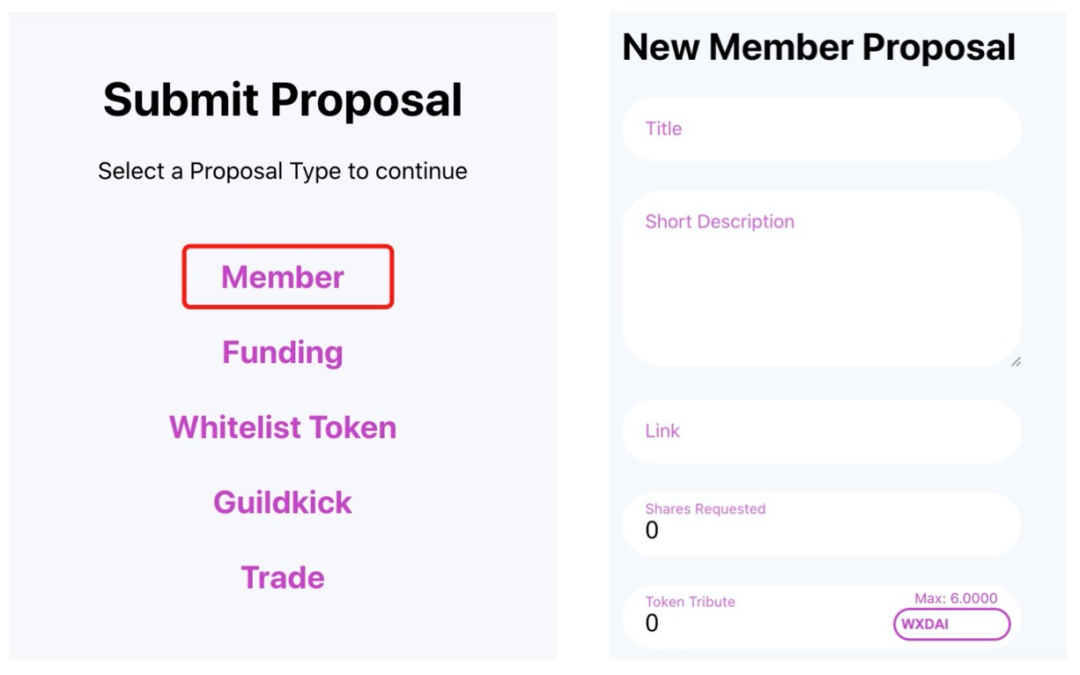
Task: Click the New Member Proposal heading
Action: (819, 47)
